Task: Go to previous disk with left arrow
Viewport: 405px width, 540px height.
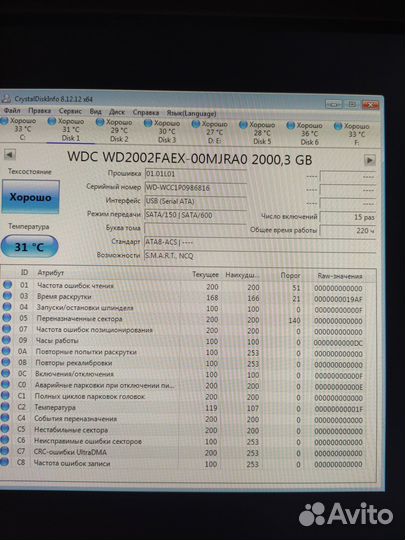Action: pyautogui.click(x=10, y=155)
